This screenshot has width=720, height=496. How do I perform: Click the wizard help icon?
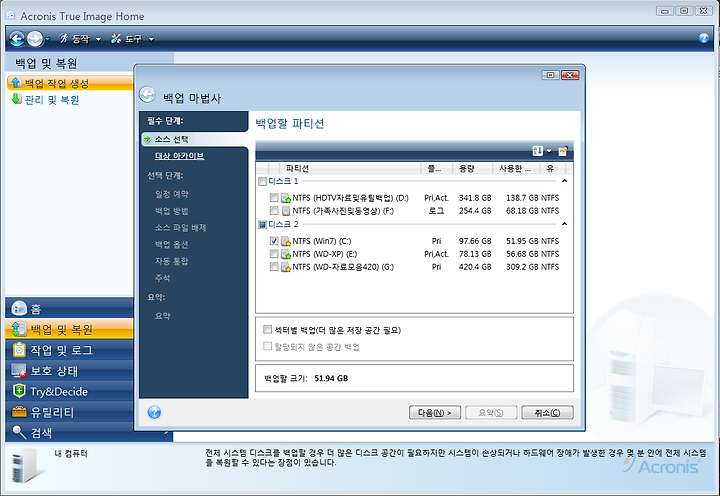click(x=154, y=412)
